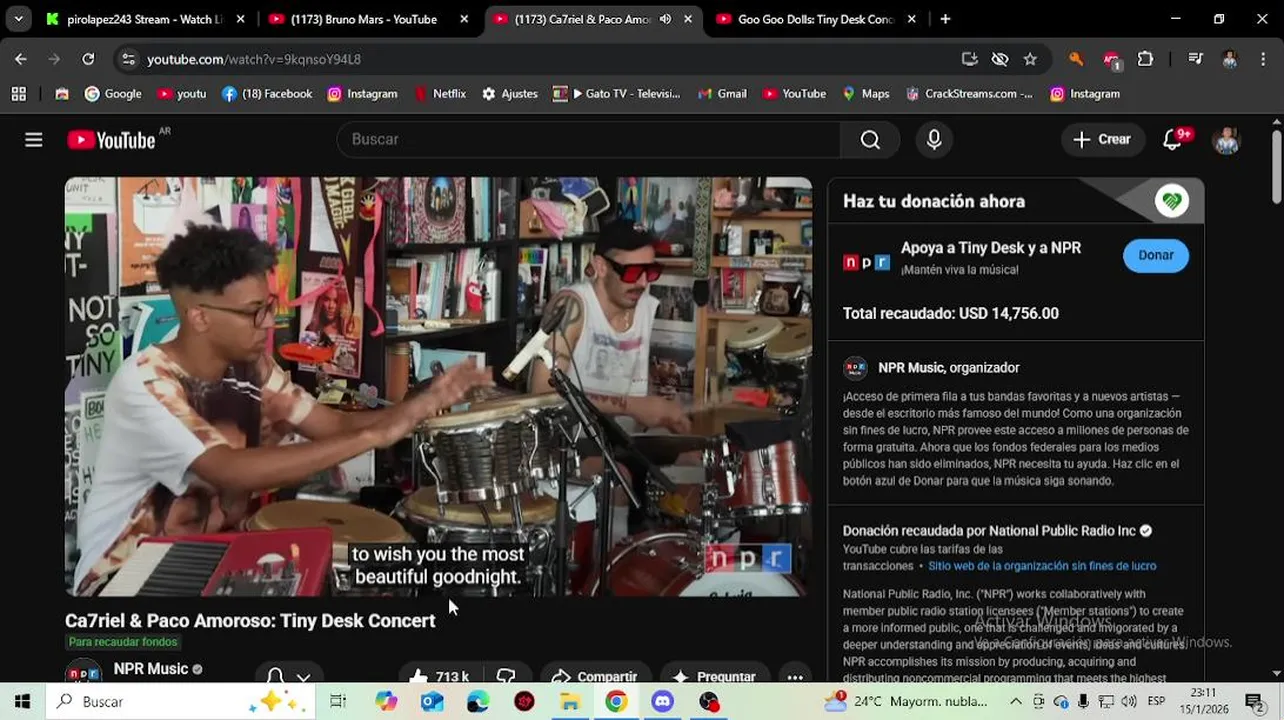
Task: Open YouTube account avatar menu
Action: click(1226, 140)
